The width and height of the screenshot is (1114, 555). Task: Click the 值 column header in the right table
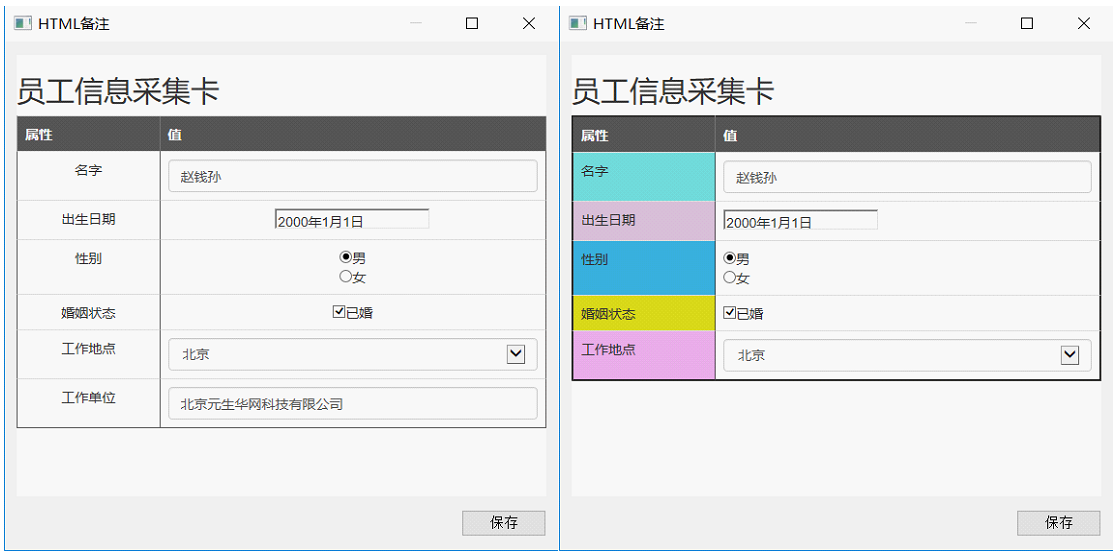tap(906, 135)
